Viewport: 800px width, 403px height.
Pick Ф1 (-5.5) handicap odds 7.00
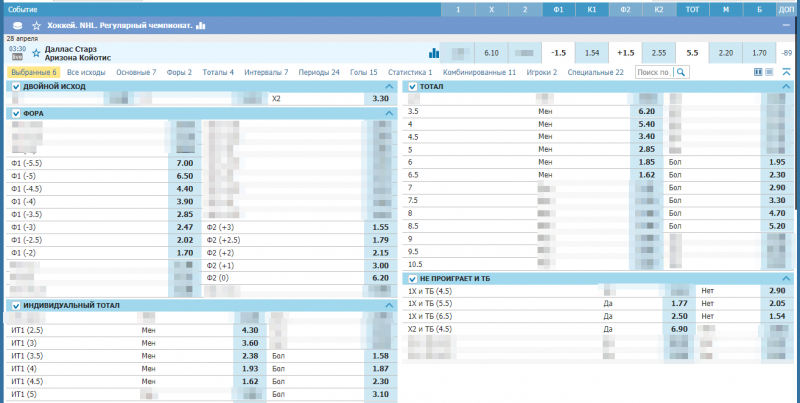(185, 163)
